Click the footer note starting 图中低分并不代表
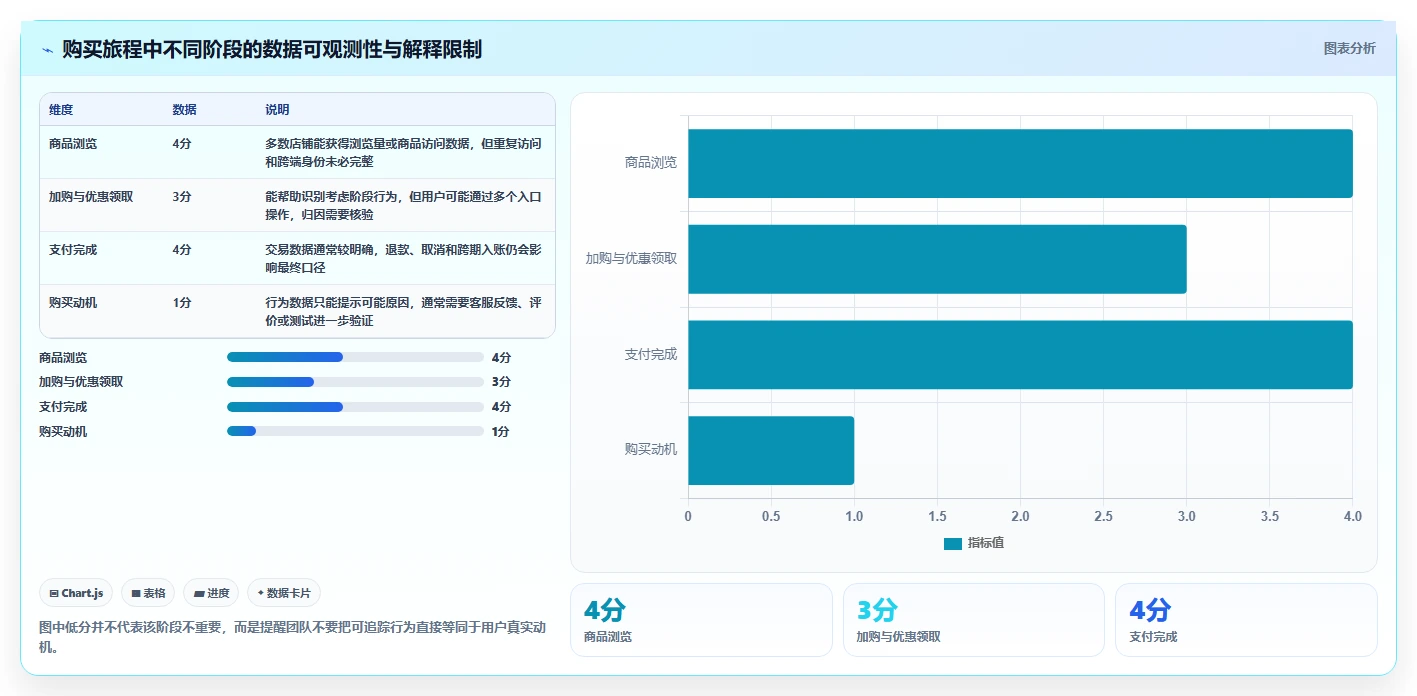Image resolution: width=1417 pixels, height=696 pixels. coord(293,637)
